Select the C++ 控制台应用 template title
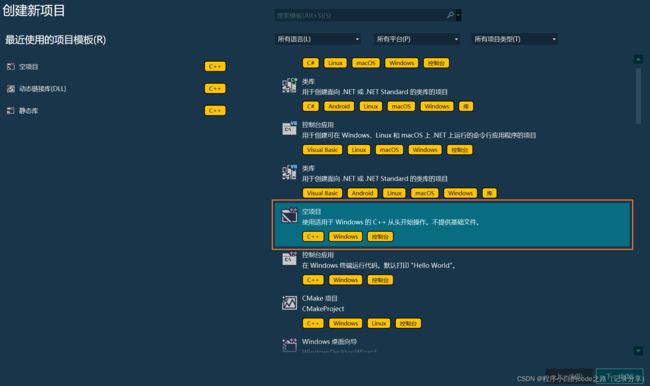Viewport: 650px width, 386px height. pyautogui.click(x=318, y=255)
